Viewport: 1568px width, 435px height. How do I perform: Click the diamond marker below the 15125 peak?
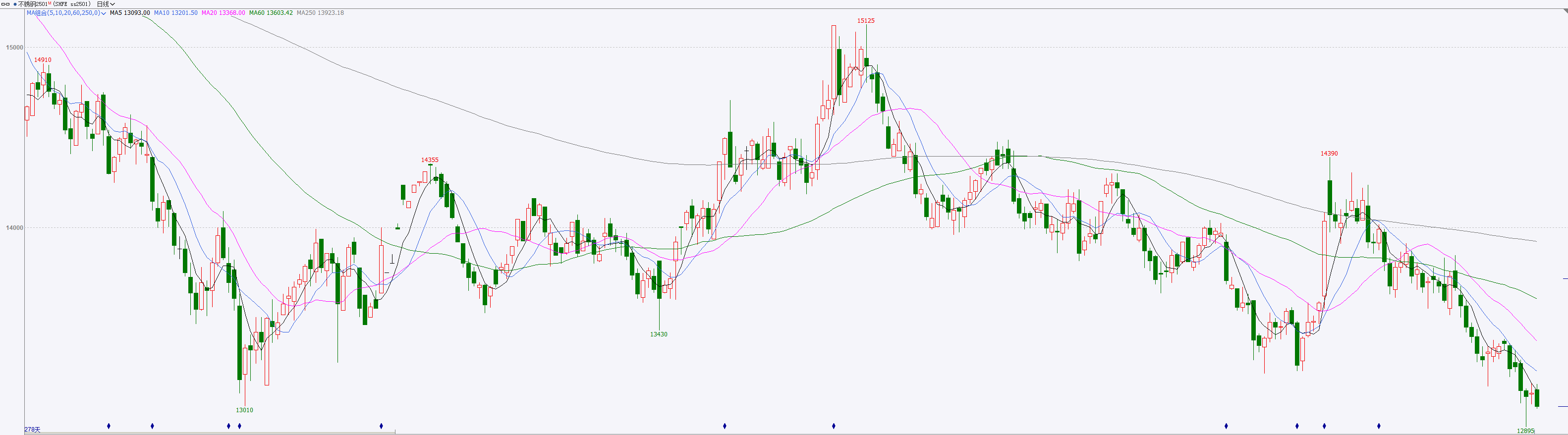[833, 426]
